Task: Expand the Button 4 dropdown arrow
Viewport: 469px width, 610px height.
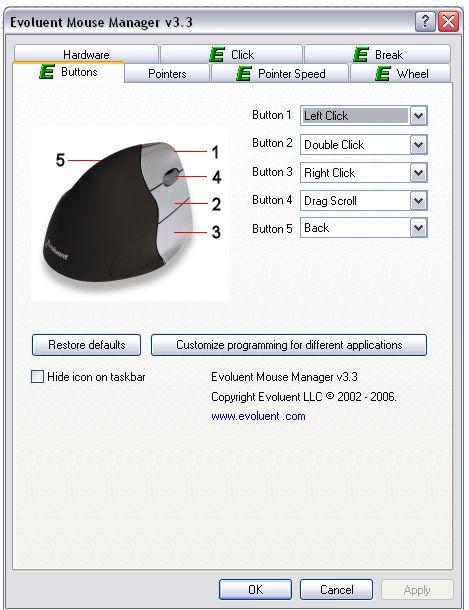Action: 418,201
